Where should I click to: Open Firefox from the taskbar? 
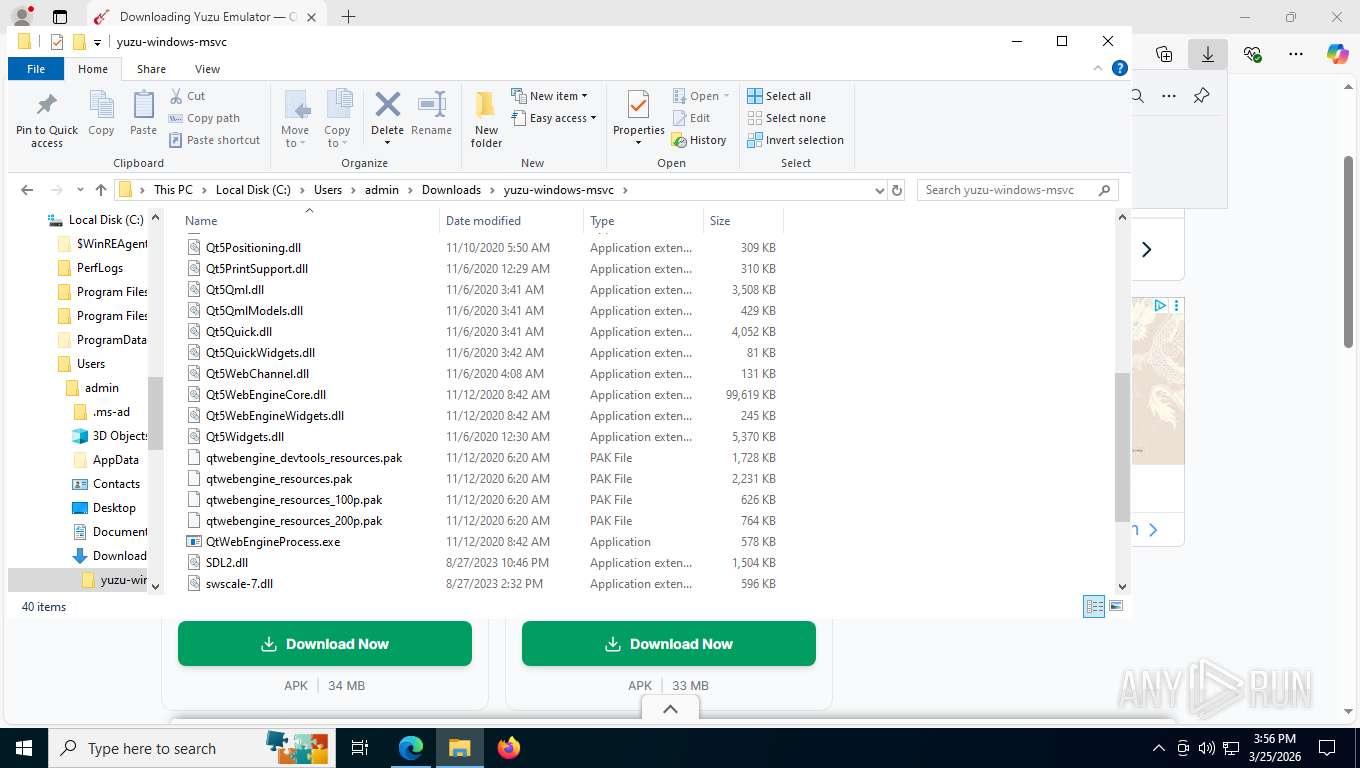pyautogui.click(x=509, y=748)
